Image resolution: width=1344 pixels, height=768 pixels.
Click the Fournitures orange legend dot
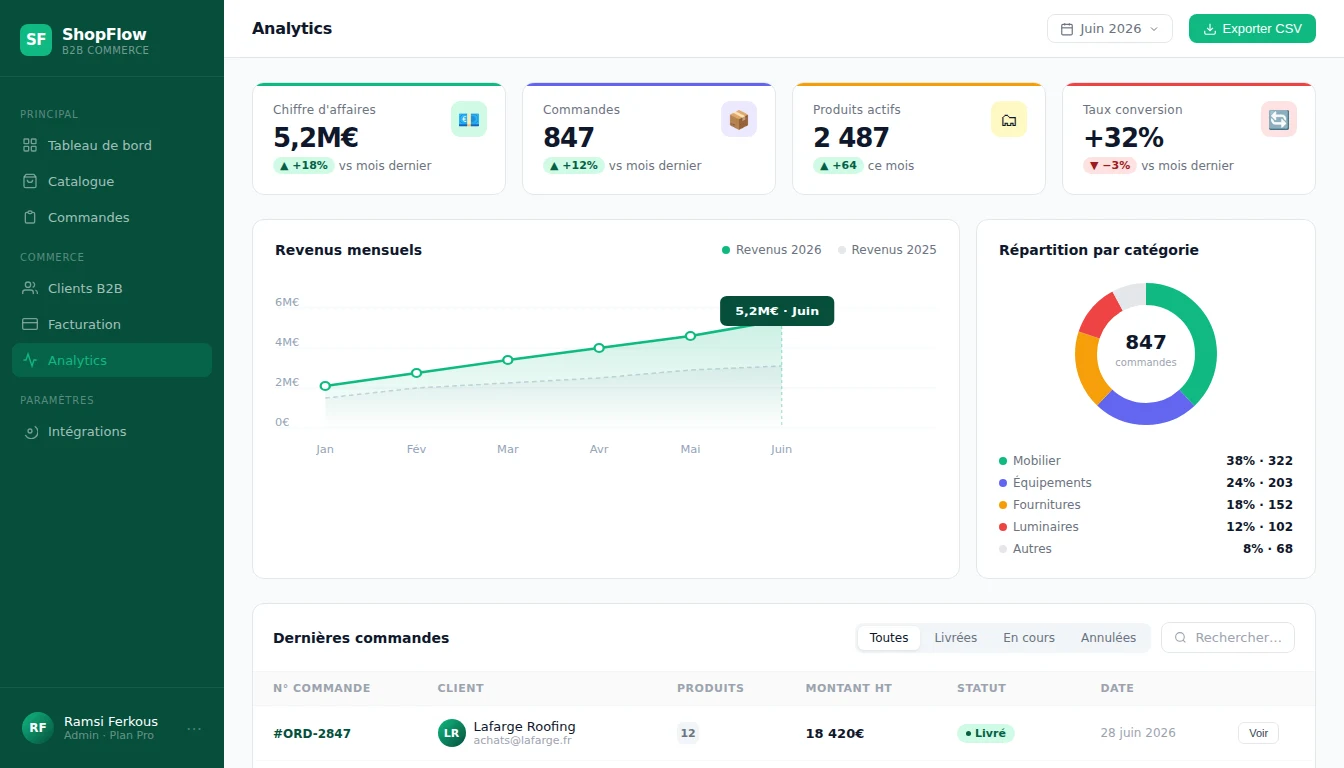point(1003,505)
